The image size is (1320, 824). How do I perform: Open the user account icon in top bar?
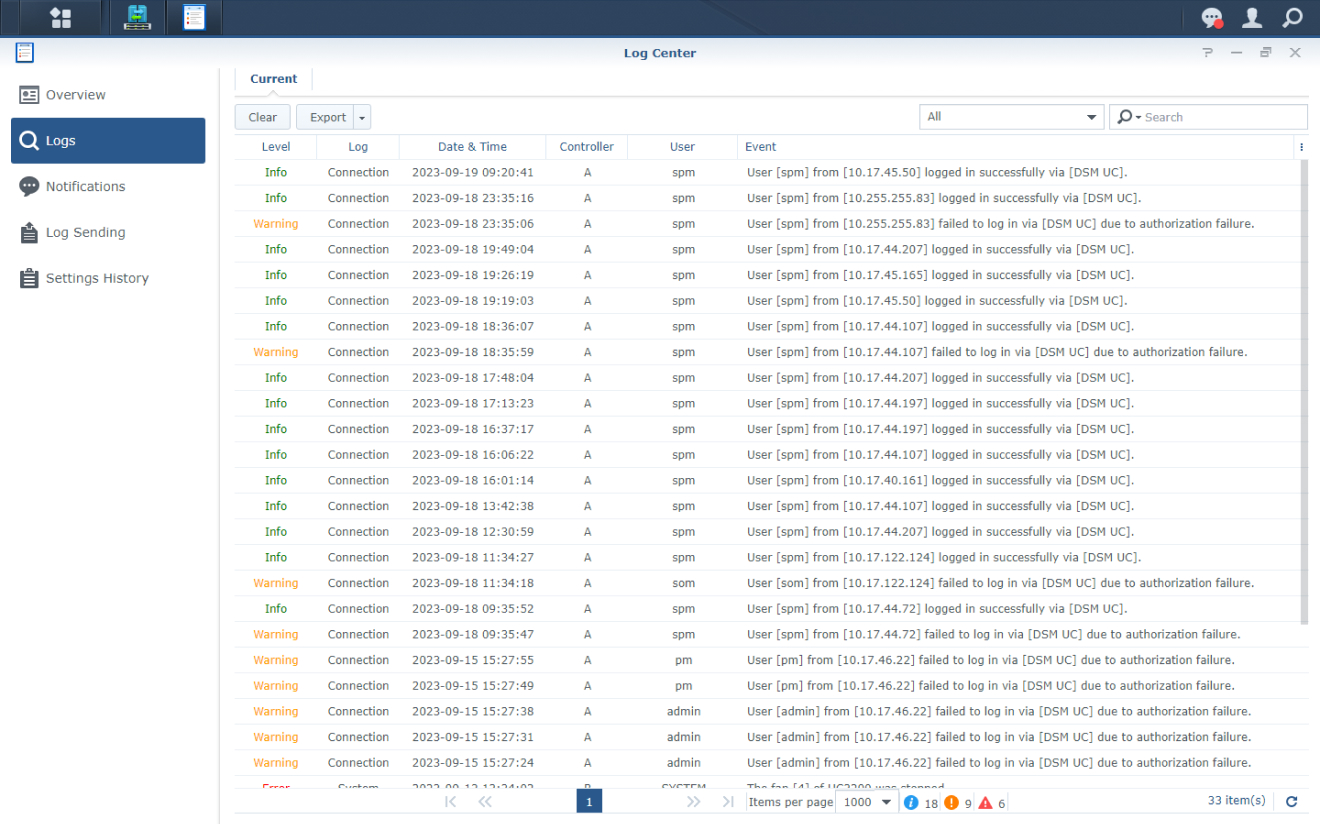coord(1252,17)
